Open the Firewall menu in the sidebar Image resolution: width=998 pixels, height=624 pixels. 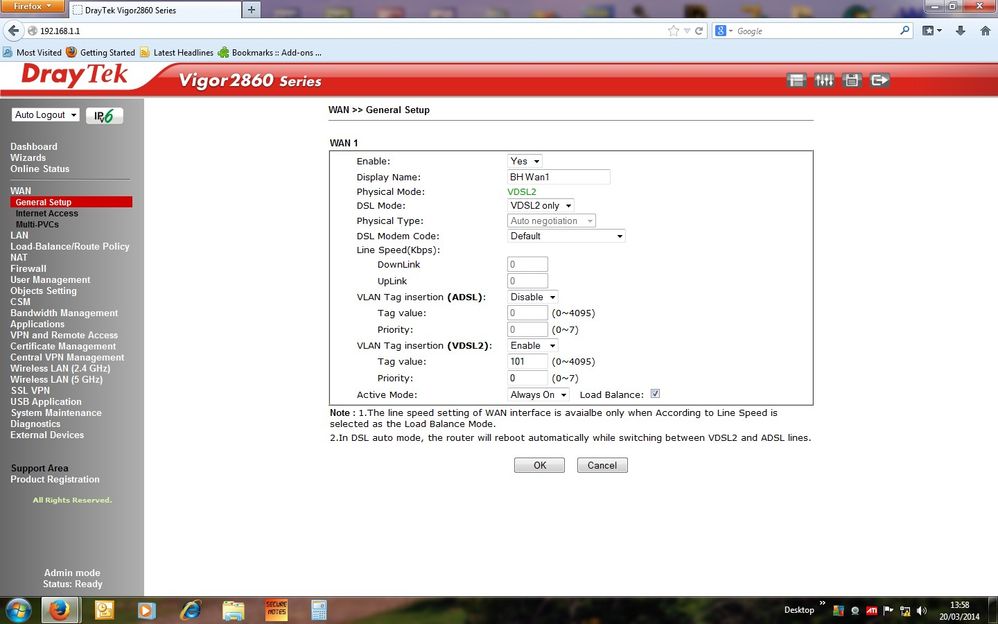pos(28,268)
